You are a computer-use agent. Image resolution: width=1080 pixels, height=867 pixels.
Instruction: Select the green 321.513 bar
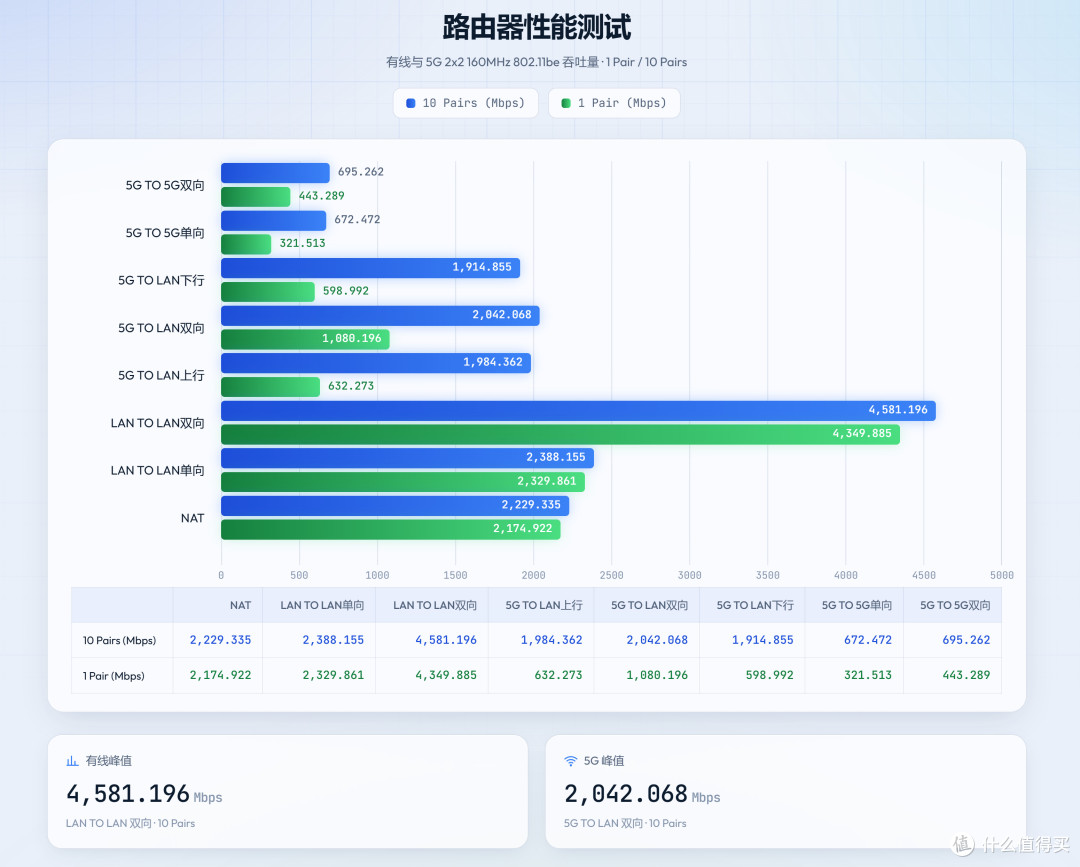246,244
